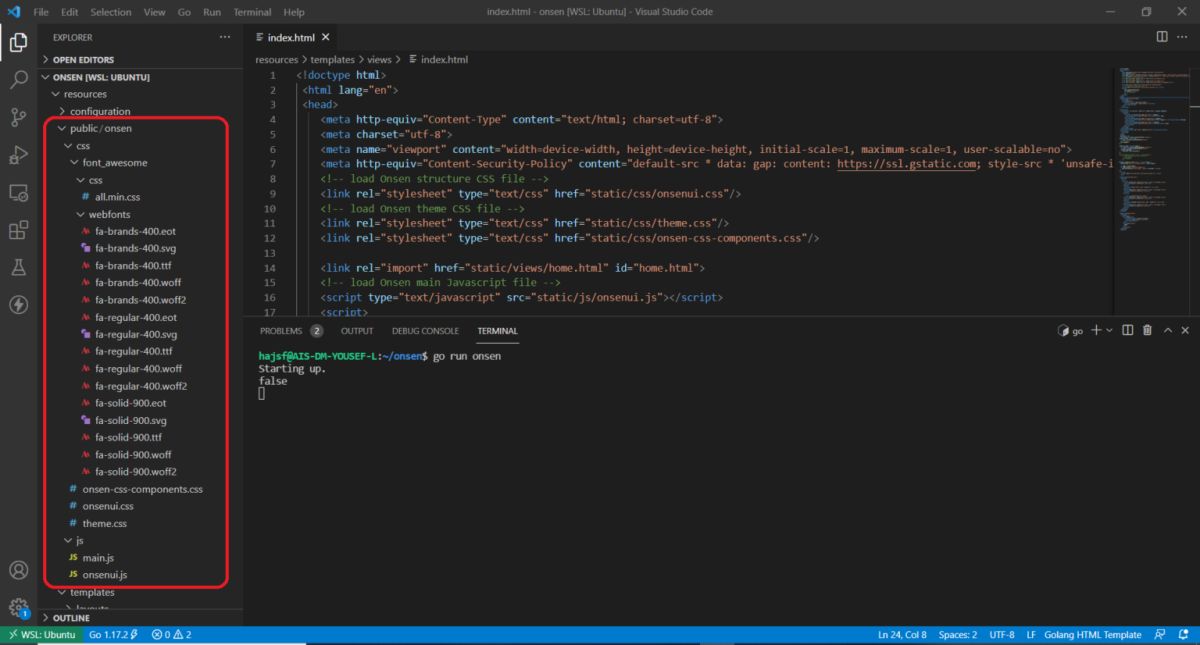Open the Selection menu
The image size is (1200, 645).
110,12
